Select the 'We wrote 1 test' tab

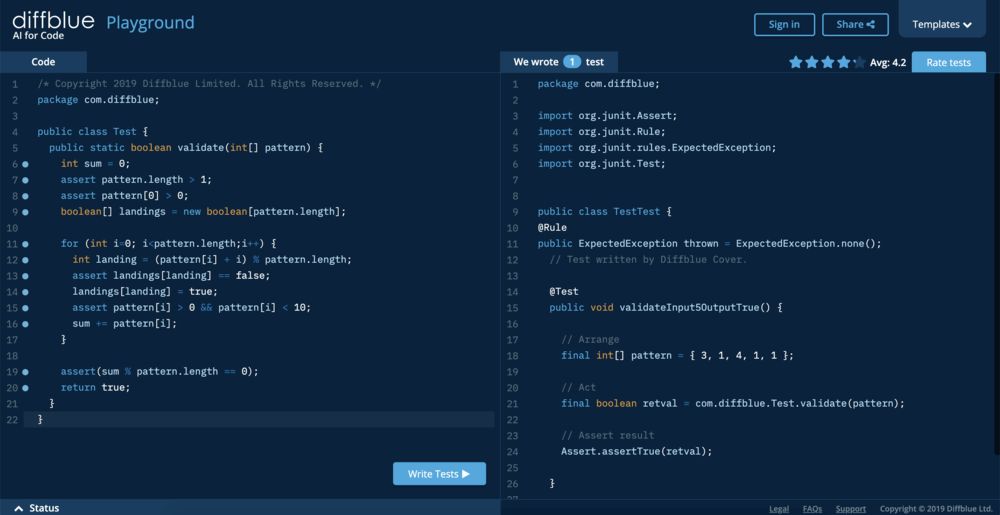pyautogui.click(x=559, y=62)
